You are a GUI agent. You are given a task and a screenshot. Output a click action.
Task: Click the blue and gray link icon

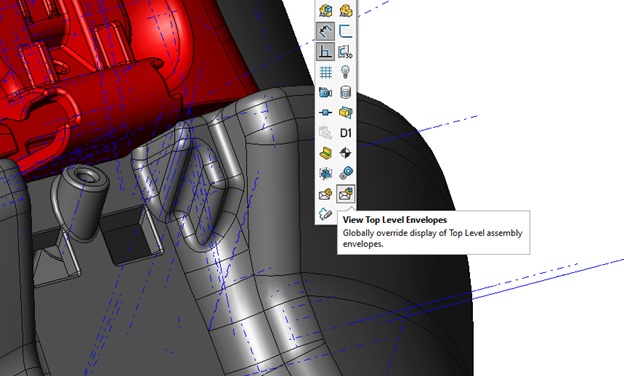coord(345,173)
